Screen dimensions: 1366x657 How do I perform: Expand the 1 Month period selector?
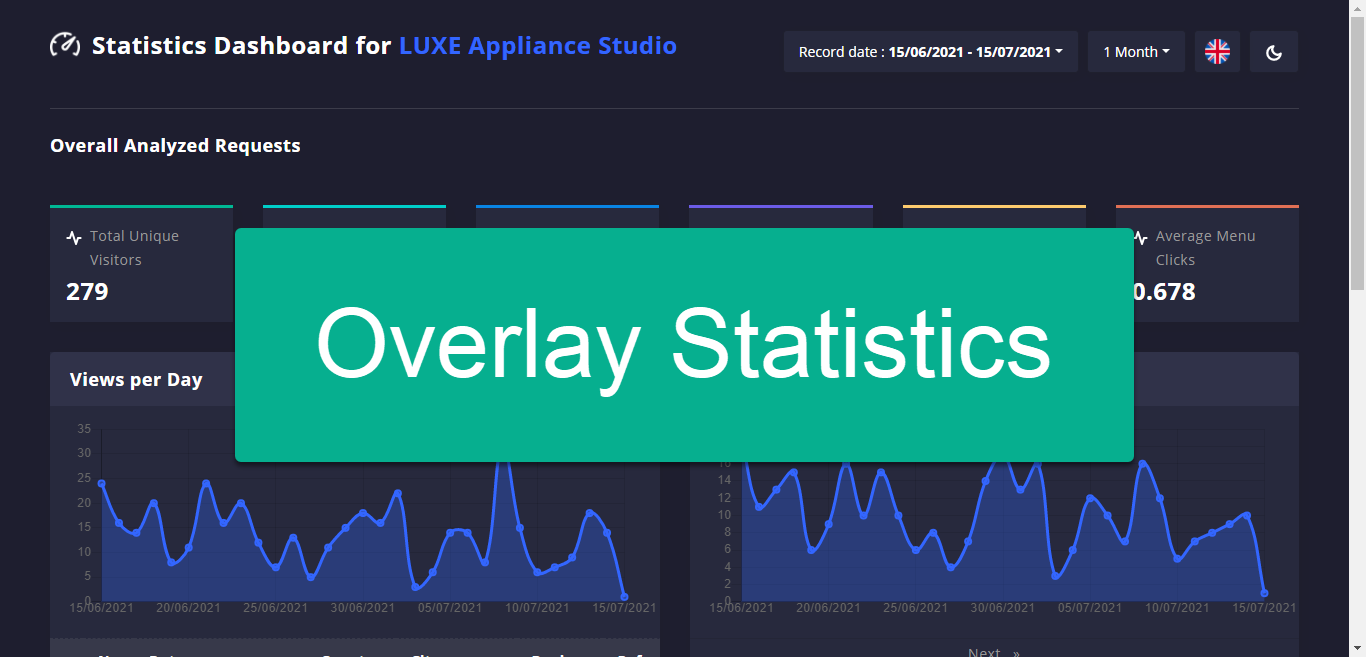1136,51
